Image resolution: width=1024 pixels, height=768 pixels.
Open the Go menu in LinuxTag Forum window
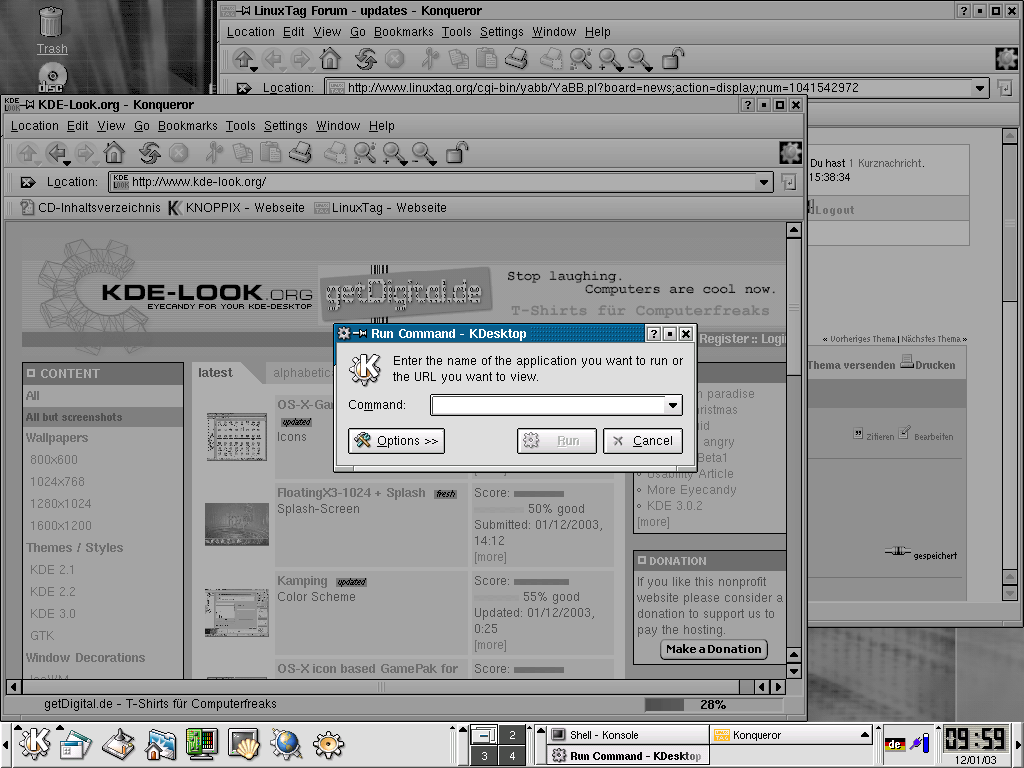(358, 32)
